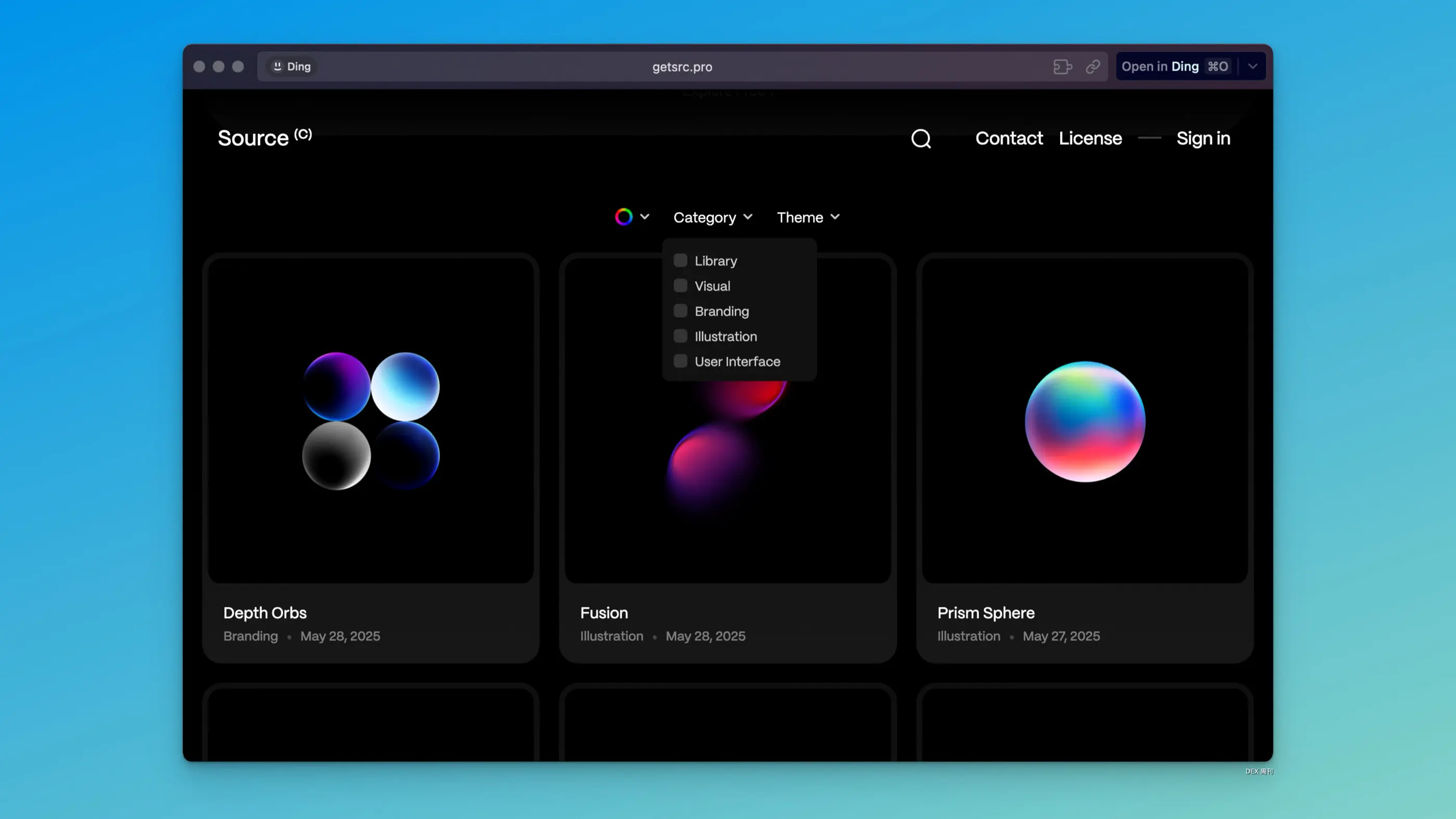Screen dimensions: 1456x819
Task: Open the Theme dropdown
Action: [808, 217]
